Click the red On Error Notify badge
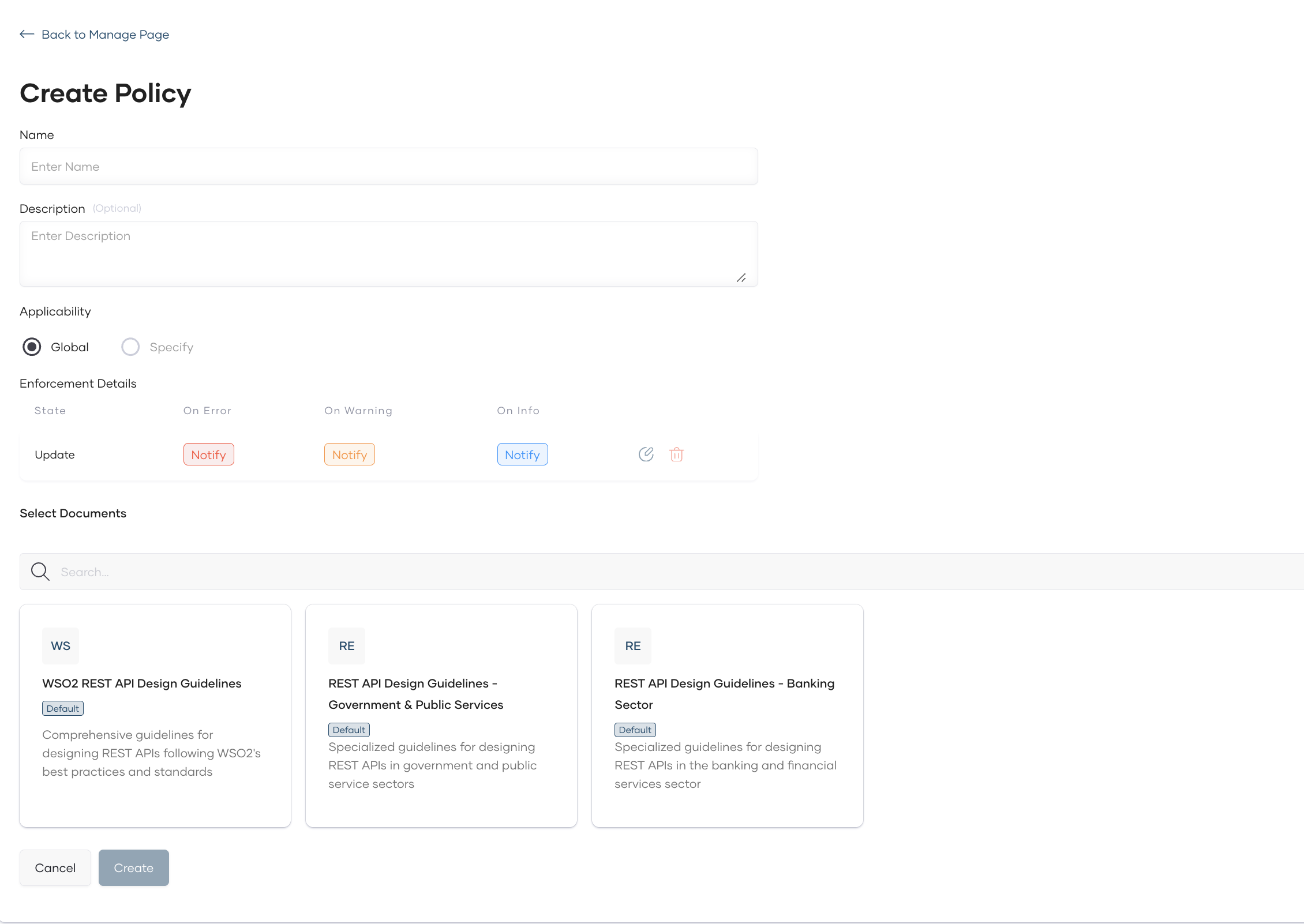The height and width of the screenshot is (924, 1304). [x=208, y=455]
